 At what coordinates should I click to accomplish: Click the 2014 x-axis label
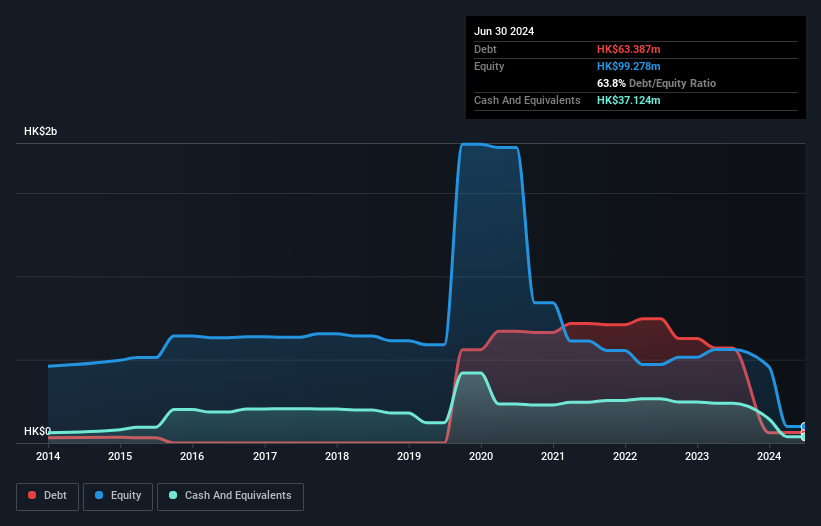coord(48,456)
